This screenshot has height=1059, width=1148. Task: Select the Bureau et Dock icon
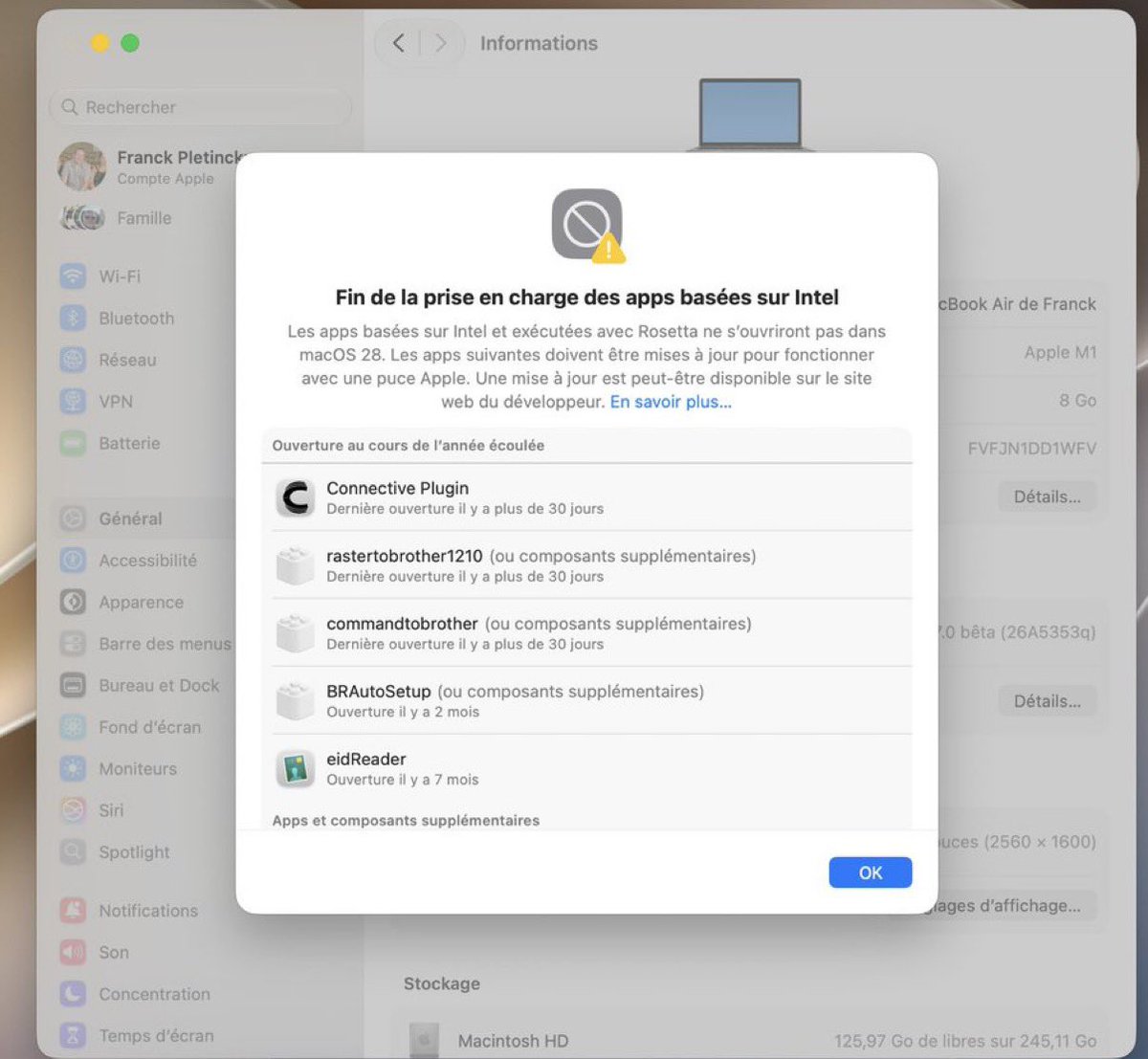(74, 685)
